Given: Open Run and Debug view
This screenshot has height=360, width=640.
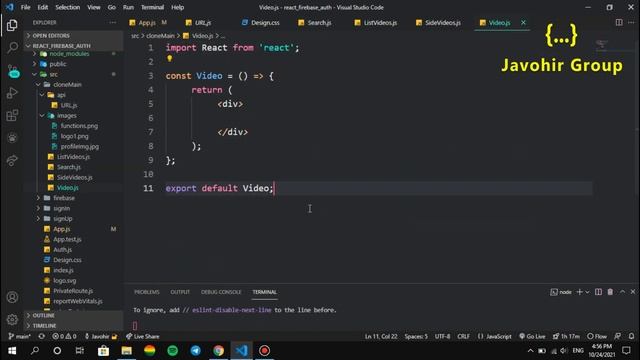Looking at the screenshot, I should tap(12, 93).
